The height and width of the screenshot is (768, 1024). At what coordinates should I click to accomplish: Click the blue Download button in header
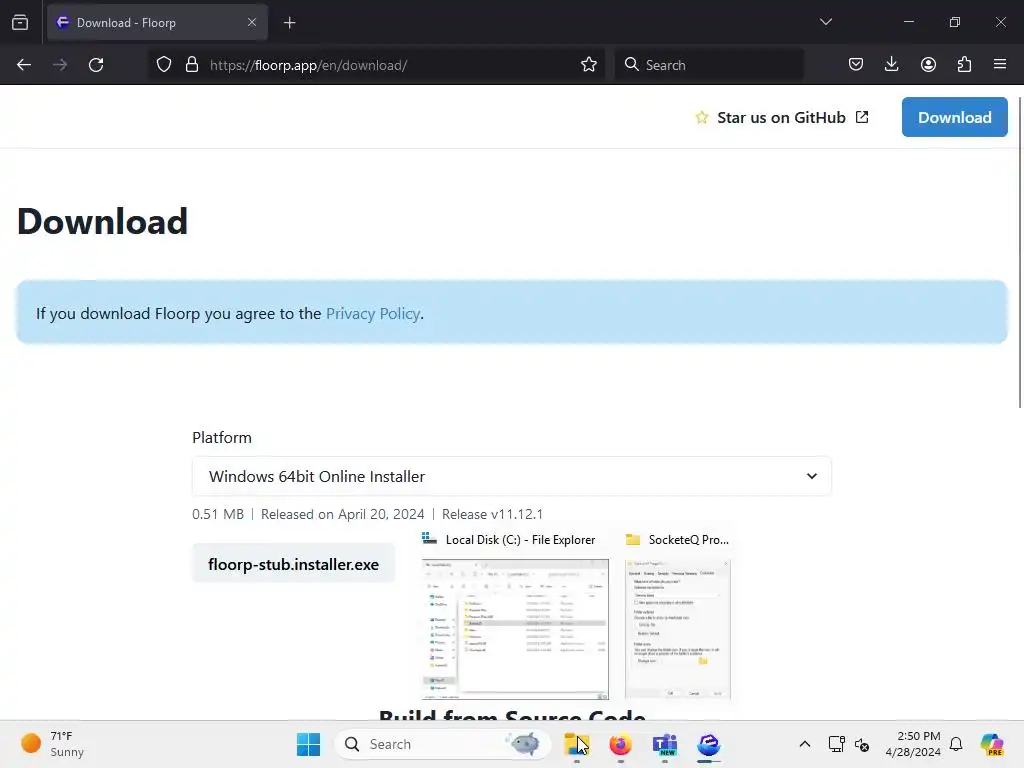(954, 117)
